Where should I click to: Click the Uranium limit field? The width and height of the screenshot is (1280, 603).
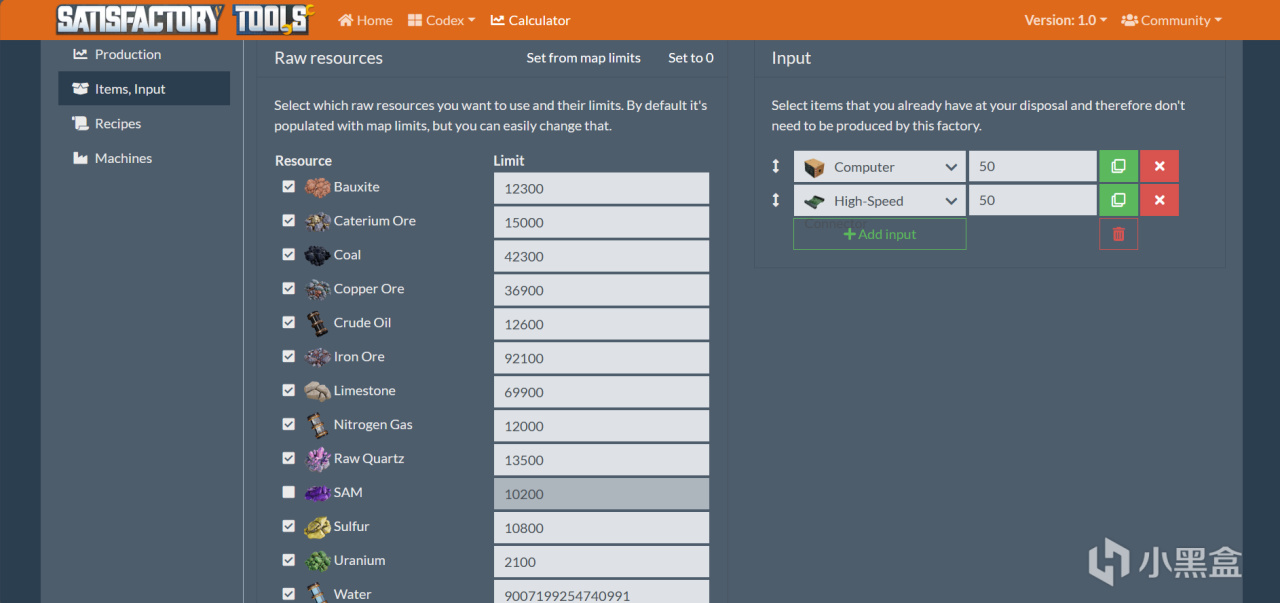click(x=601, y=562)
